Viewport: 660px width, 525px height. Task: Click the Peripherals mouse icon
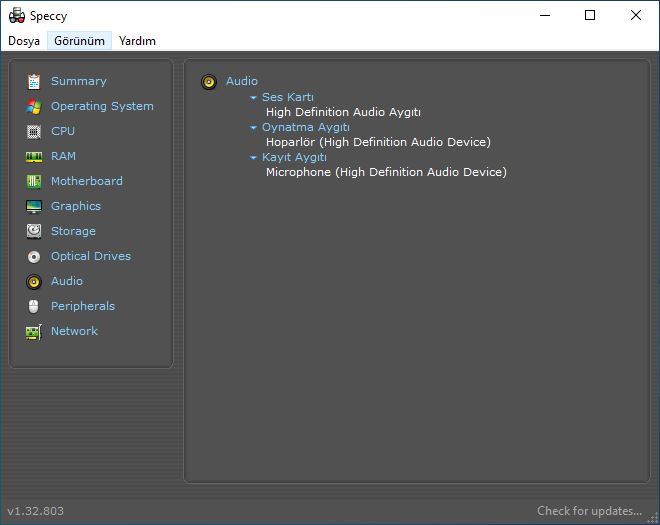[x=34, y=306]
